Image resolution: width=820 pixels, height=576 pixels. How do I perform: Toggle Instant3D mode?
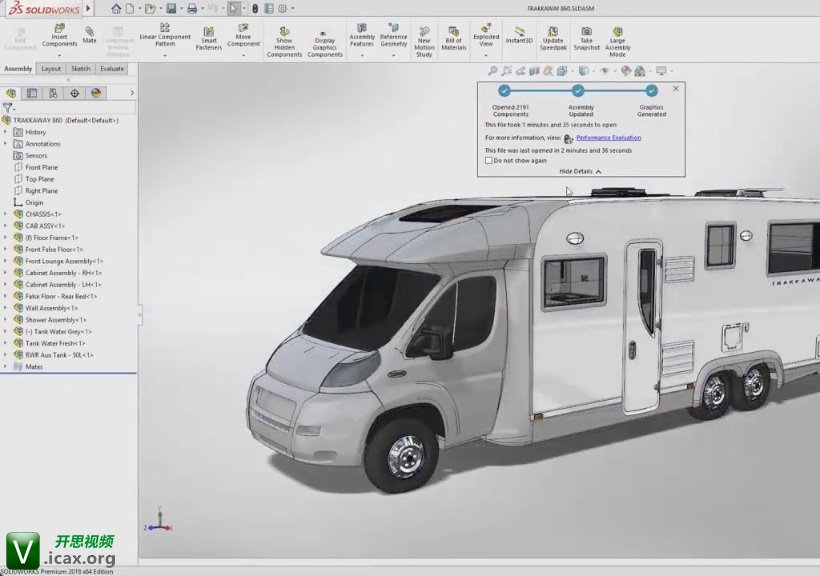tap(519, 36)
